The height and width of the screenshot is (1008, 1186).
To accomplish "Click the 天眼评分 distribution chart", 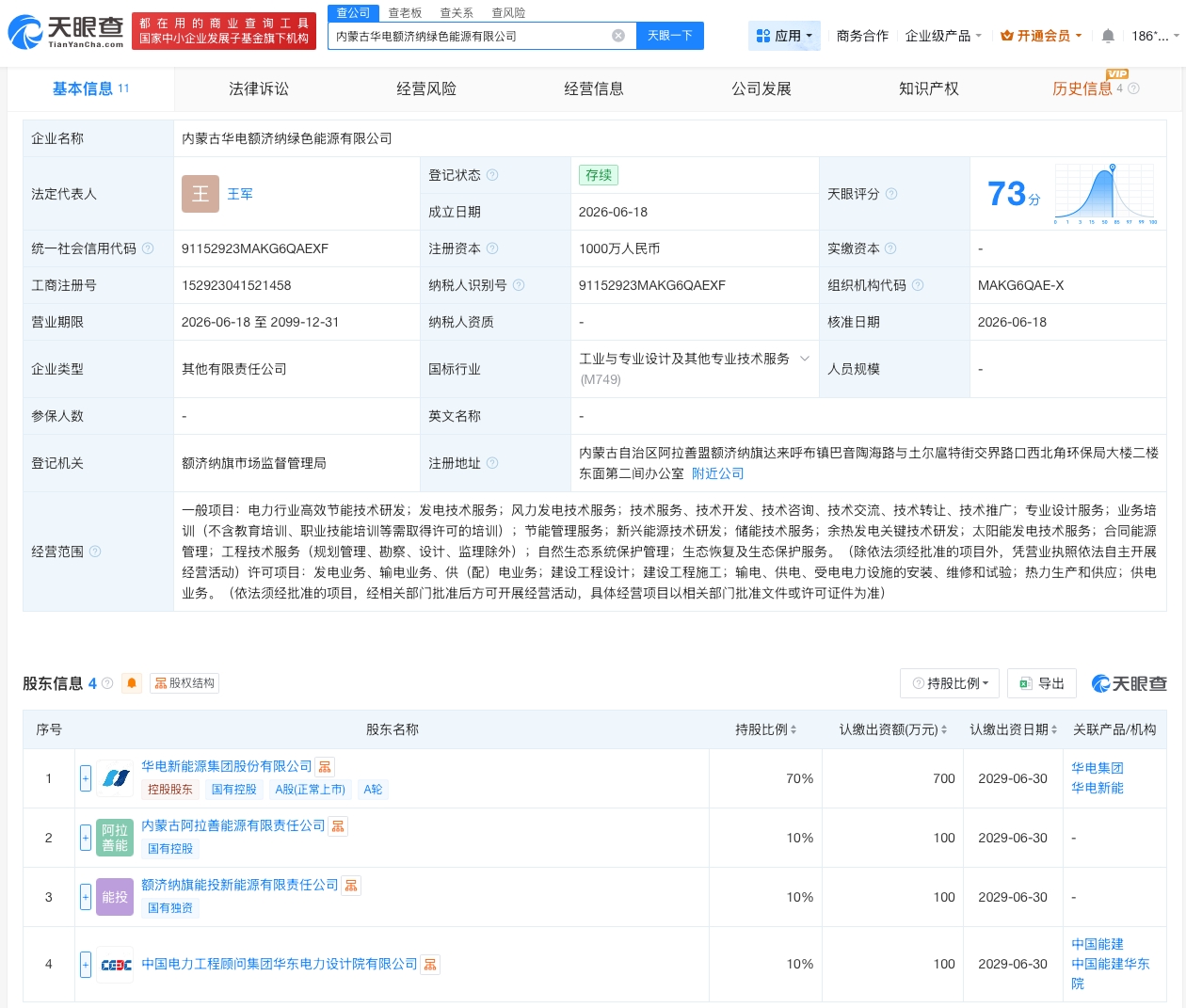I will click(x=1106, y=194).
